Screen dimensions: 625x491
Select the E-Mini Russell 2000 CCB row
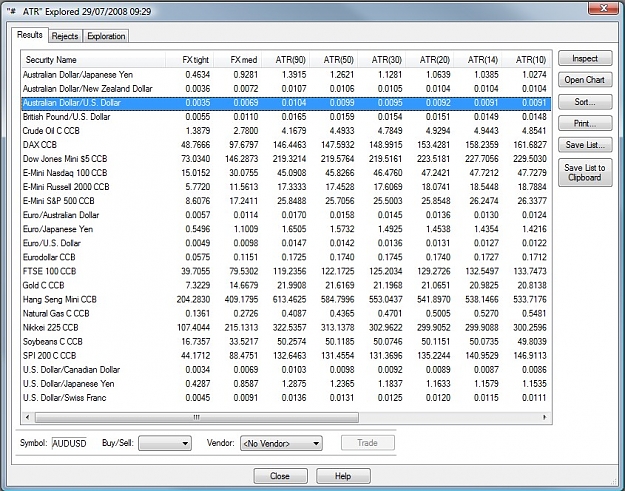(286, 187)
